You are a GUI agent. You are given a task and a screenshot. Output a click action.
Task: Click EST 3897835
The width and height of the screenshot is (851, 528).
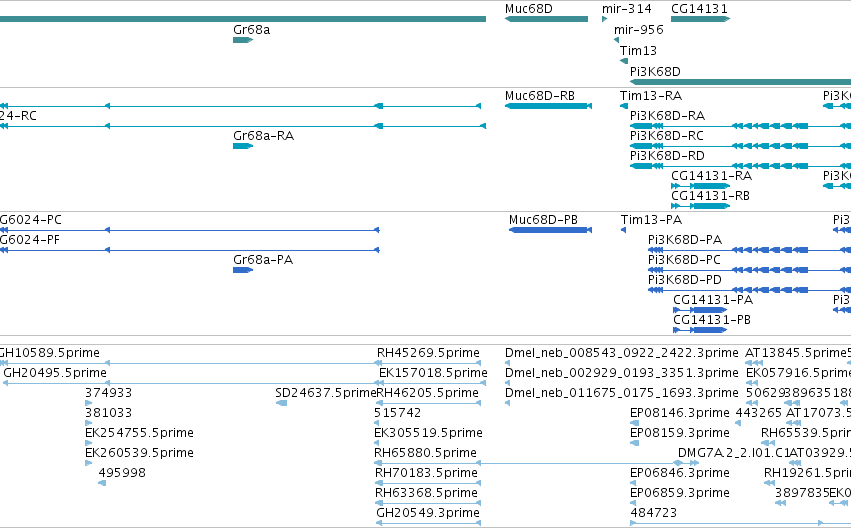click(x=802, y=493)
